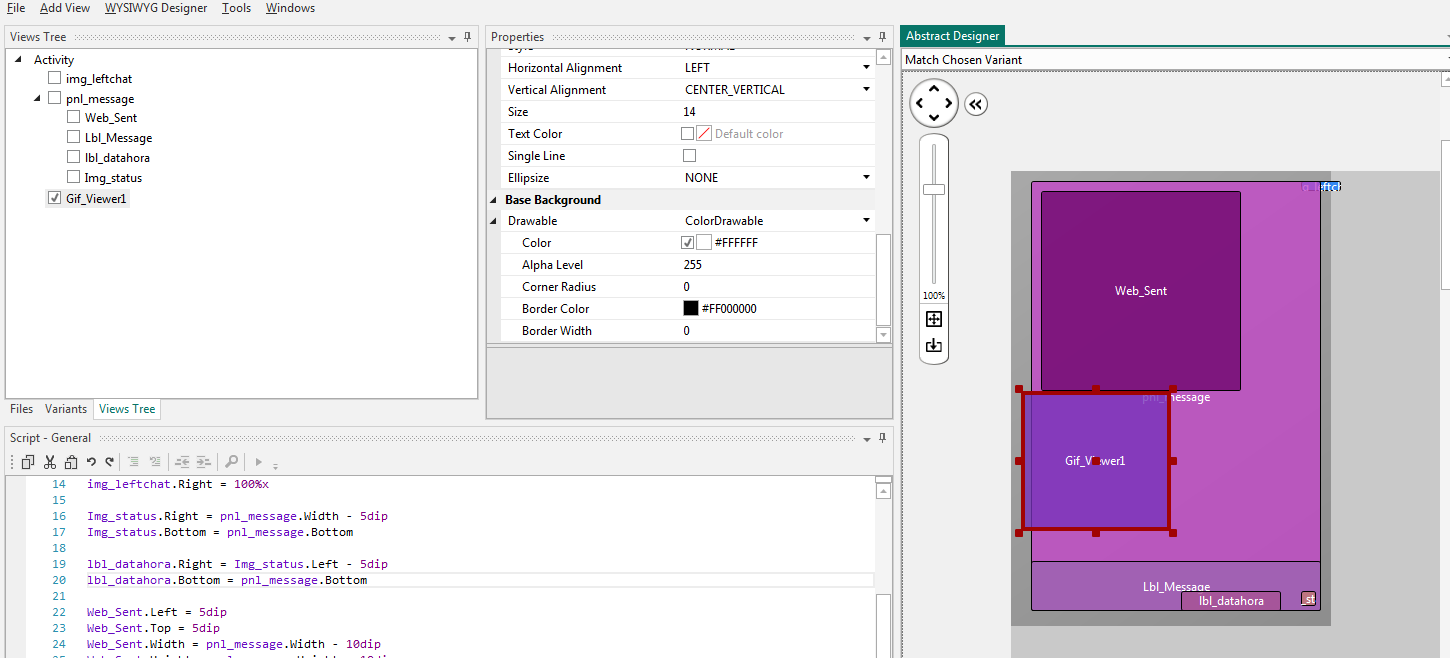Open the search magnifier in the Script toolbar
Image resolution: width=1450 pixels, height=658 pixels.
click(x=231, y=462)
